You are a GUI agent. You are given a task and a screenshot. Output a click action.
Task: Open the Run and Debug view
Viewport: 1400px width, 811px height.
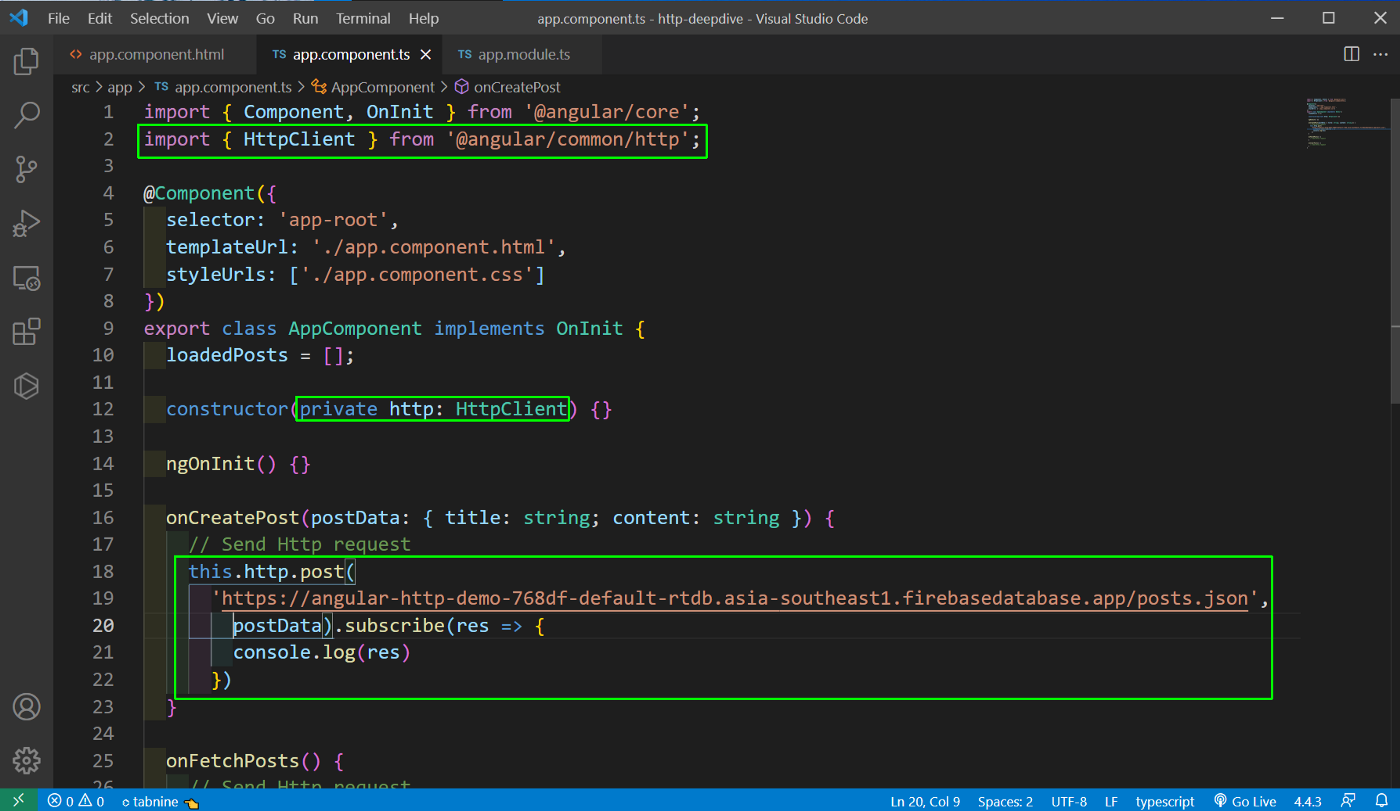pyautogui.click(x=26, y=224)
